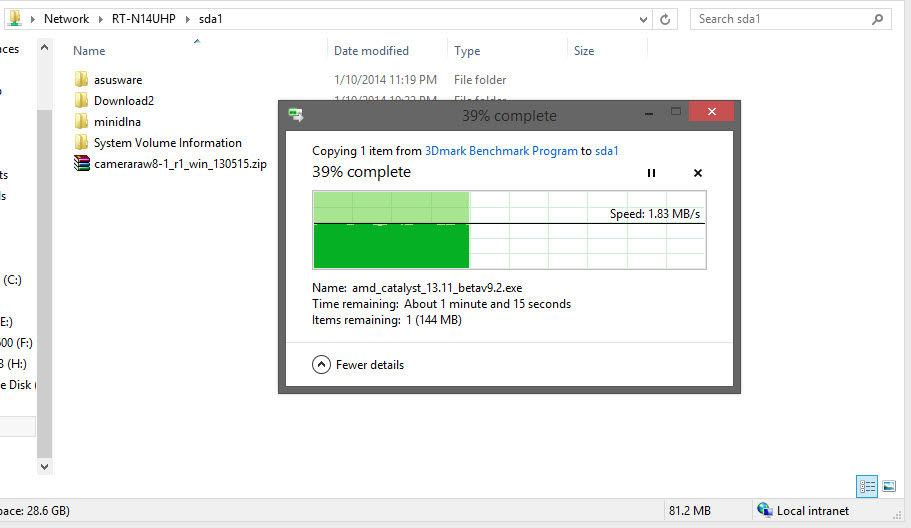Click the Time remaining text line

(x=442, y=304)
